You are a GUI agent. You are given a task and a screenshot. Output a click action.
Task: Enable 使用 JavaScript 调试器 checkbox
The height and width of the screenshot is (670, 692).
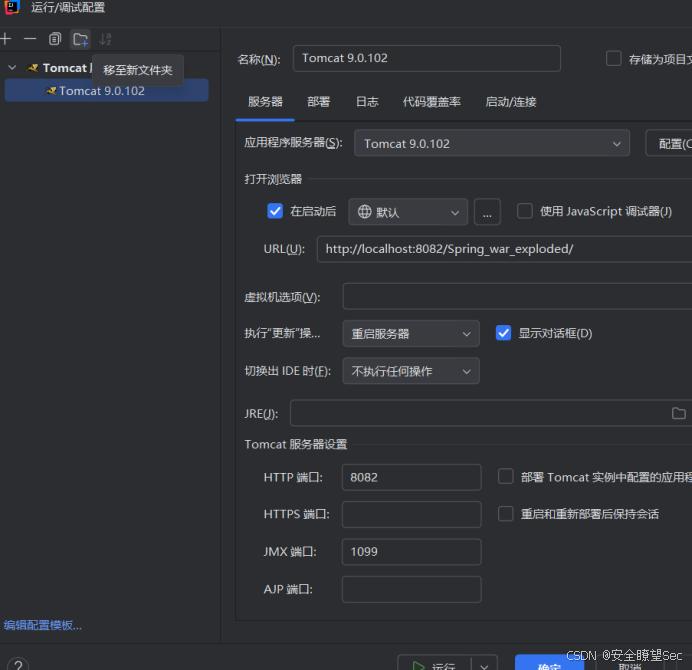coord(525,211)
